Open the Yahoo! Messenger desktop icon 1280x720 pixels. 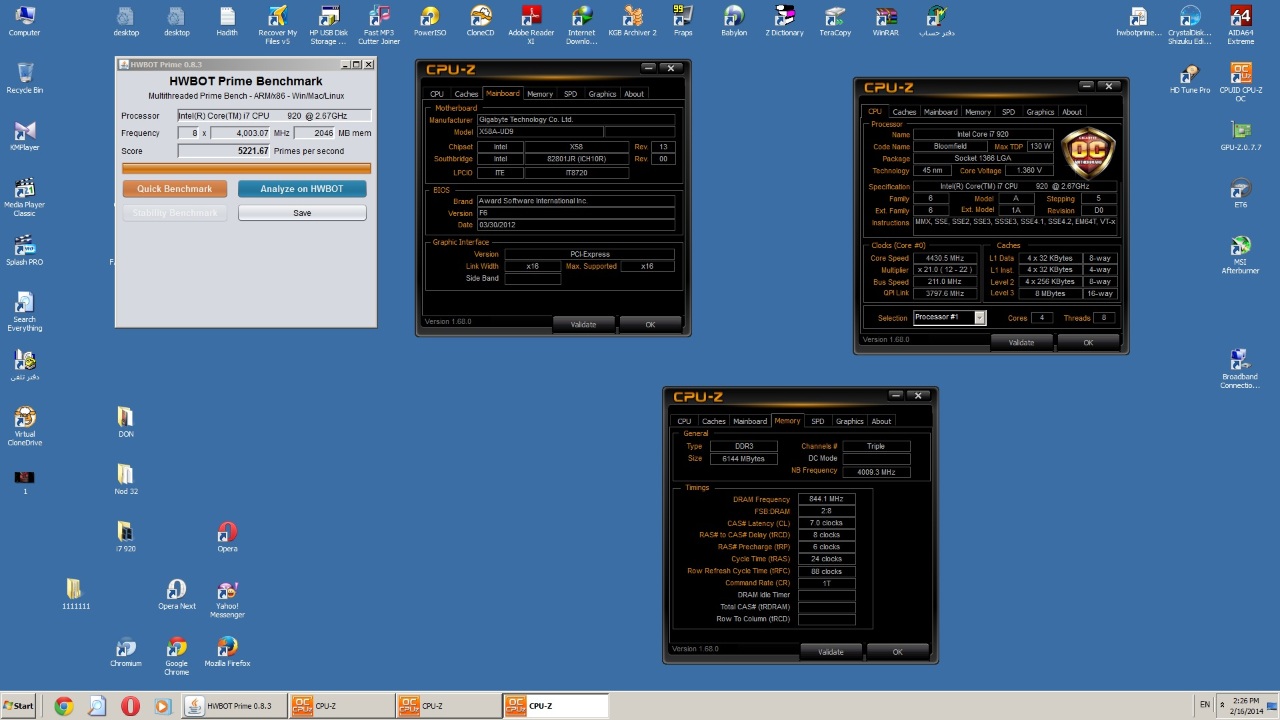(x=227, y=598)
